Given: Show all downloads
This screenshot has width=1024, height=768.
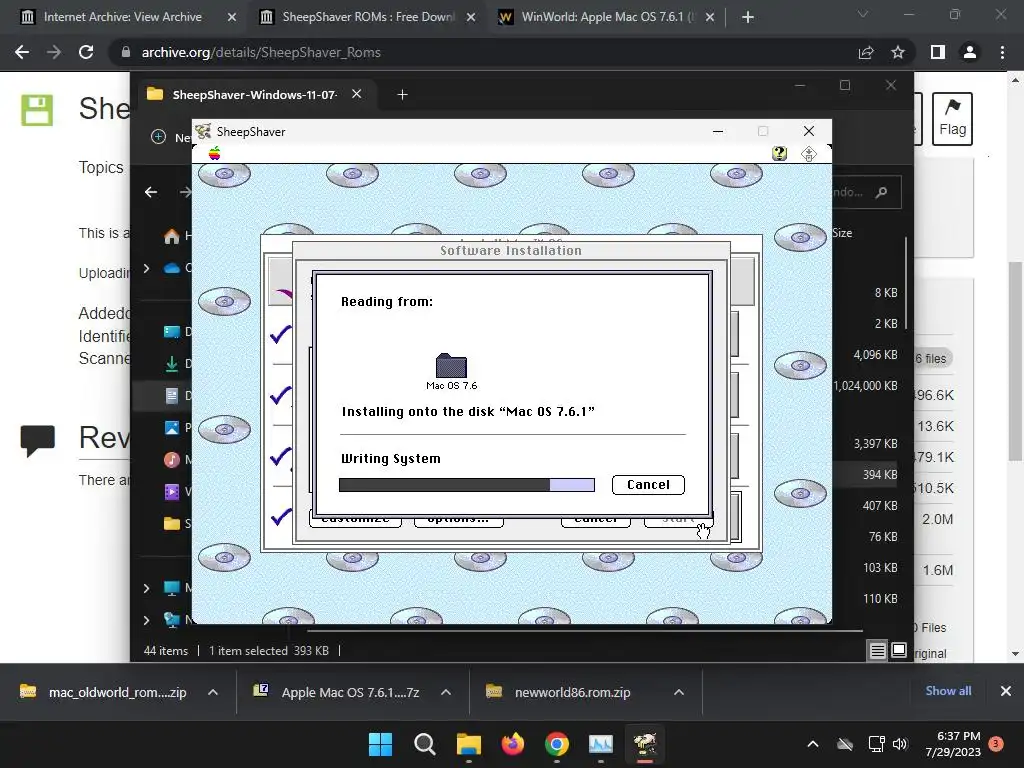Looking at the screenshot, I should coord(948,691).
